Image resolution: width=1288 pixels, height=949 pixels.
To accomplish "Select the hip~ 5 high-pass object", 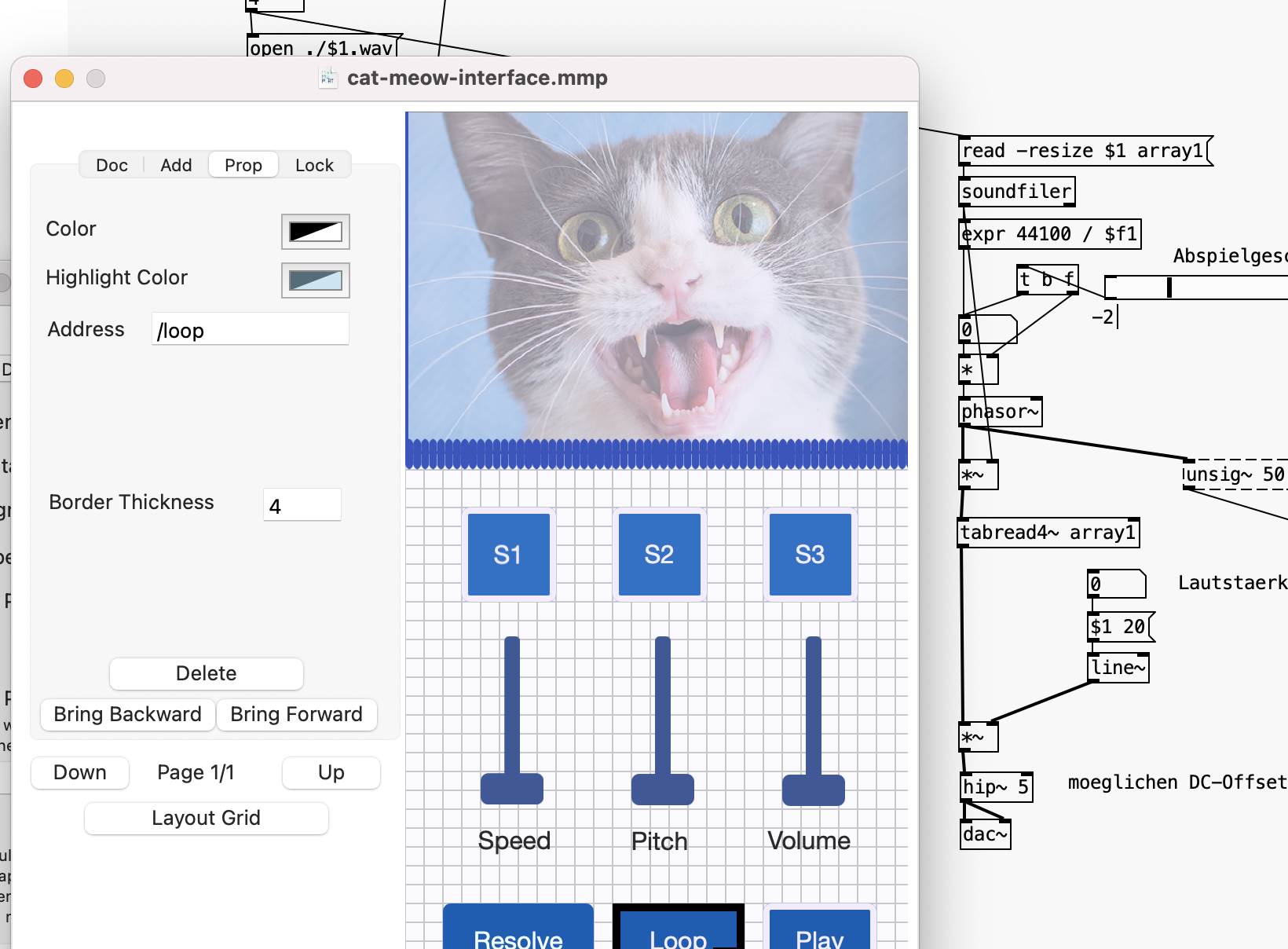I will pos(995,786).
